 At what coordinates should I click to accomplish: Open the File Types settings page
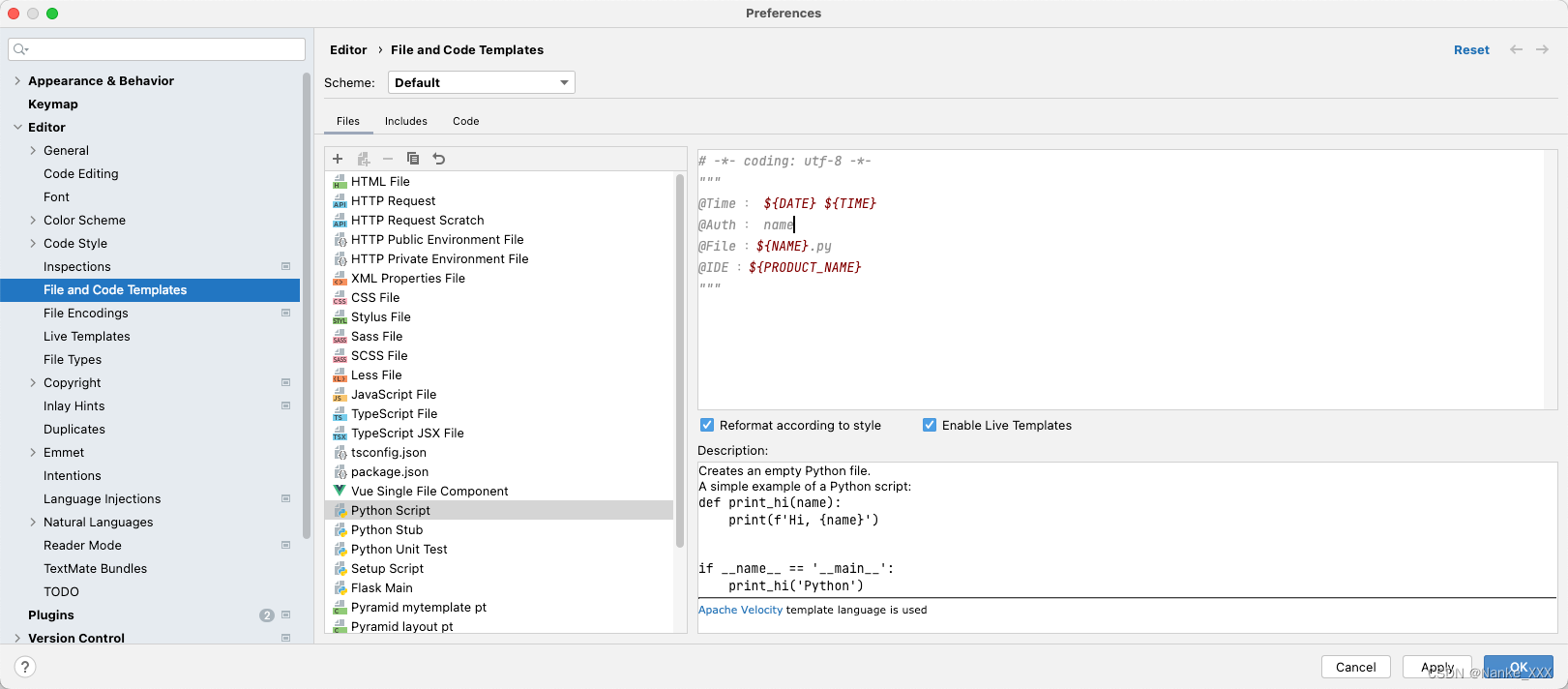(73, 359)
